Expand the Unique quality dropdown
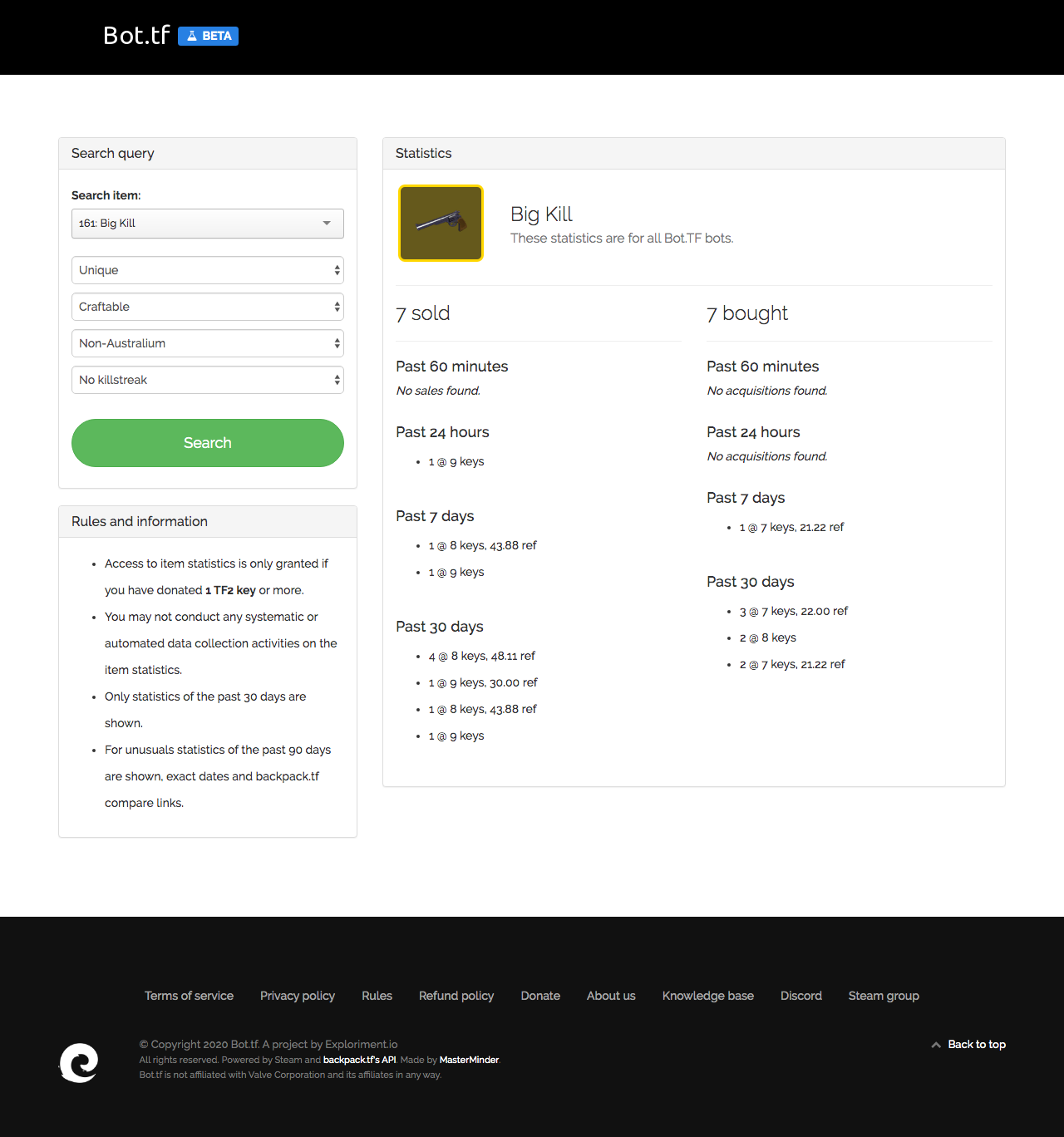Screen dimensions: 1064x1137 click(x=208, y=270)
